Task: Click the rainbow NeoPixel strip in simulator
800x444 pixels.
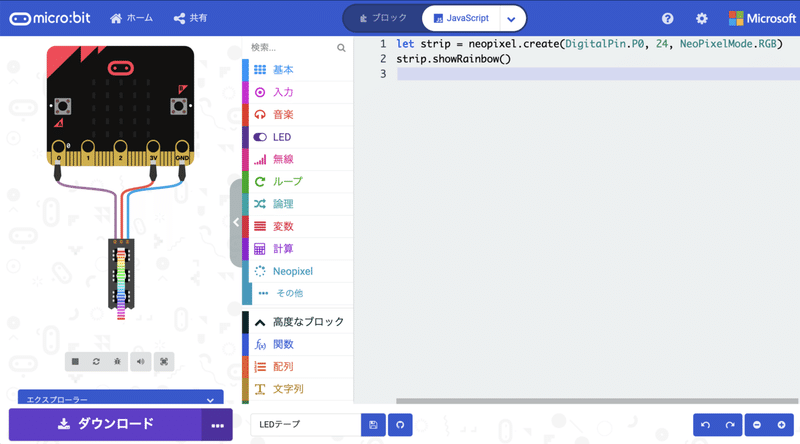Action: pos(121,278)
